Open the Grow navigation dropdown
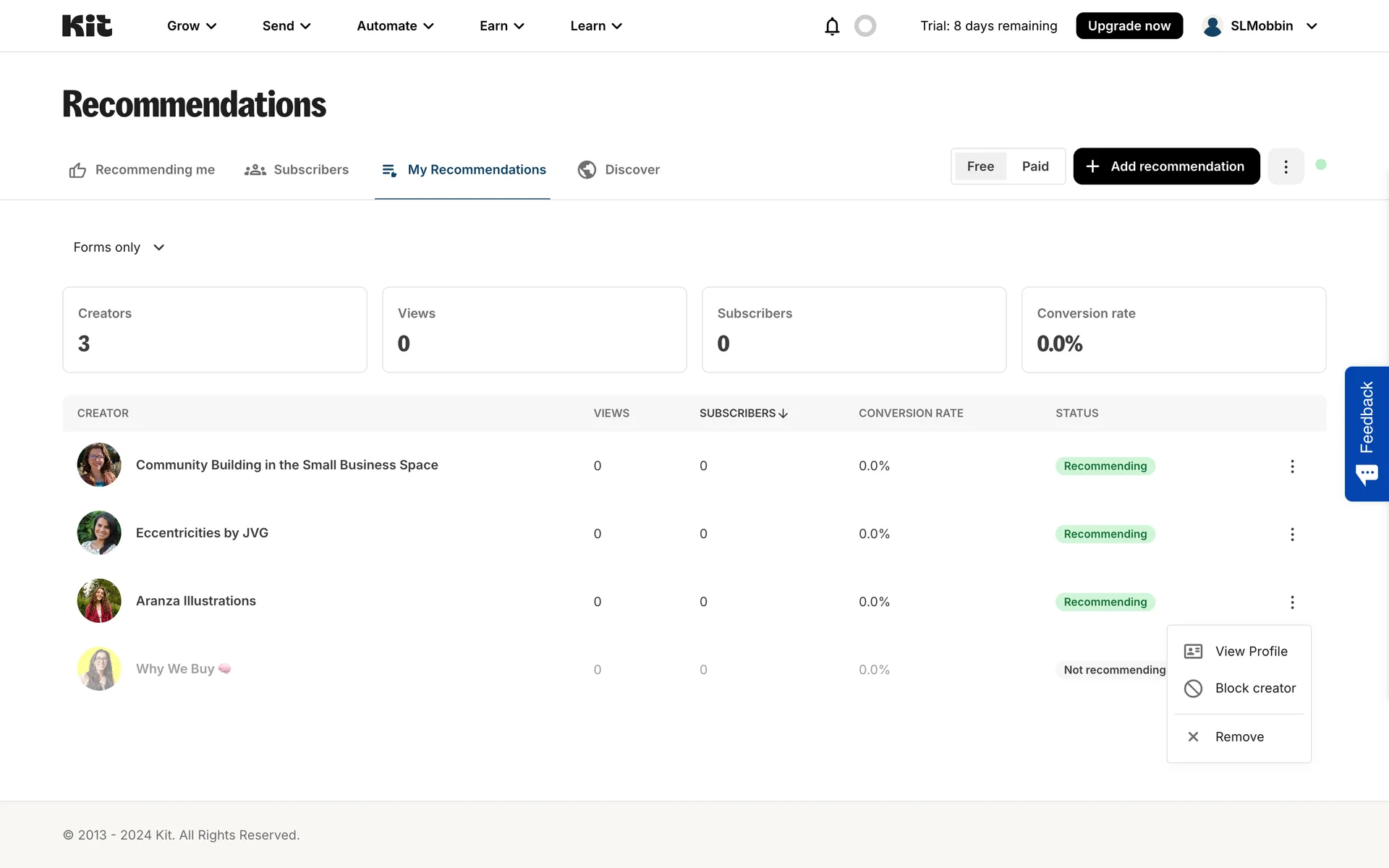 tap(192, 26)
